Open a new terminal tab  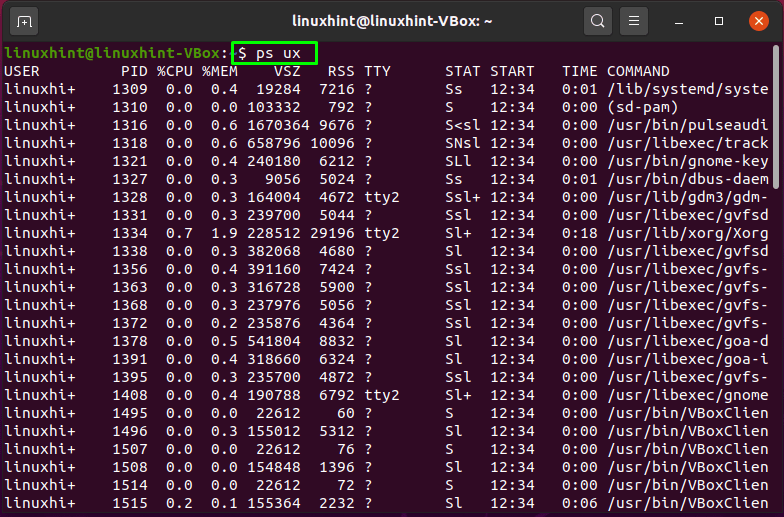pyautogui.click(x=24, y=22)
